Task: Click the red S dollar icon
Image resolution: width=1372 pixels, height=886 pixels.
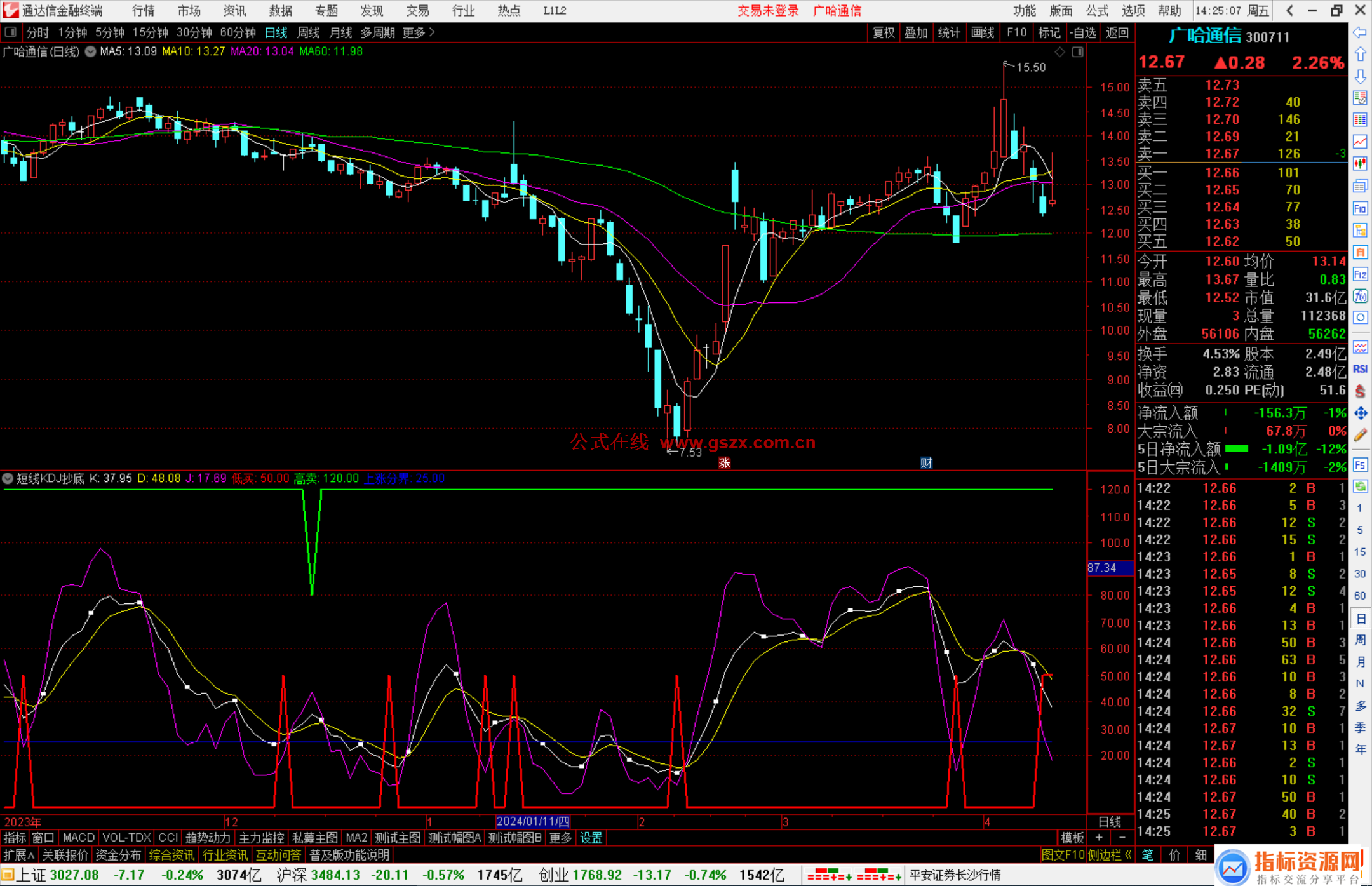Action: pyautogui.click(x=1360, y=391)
